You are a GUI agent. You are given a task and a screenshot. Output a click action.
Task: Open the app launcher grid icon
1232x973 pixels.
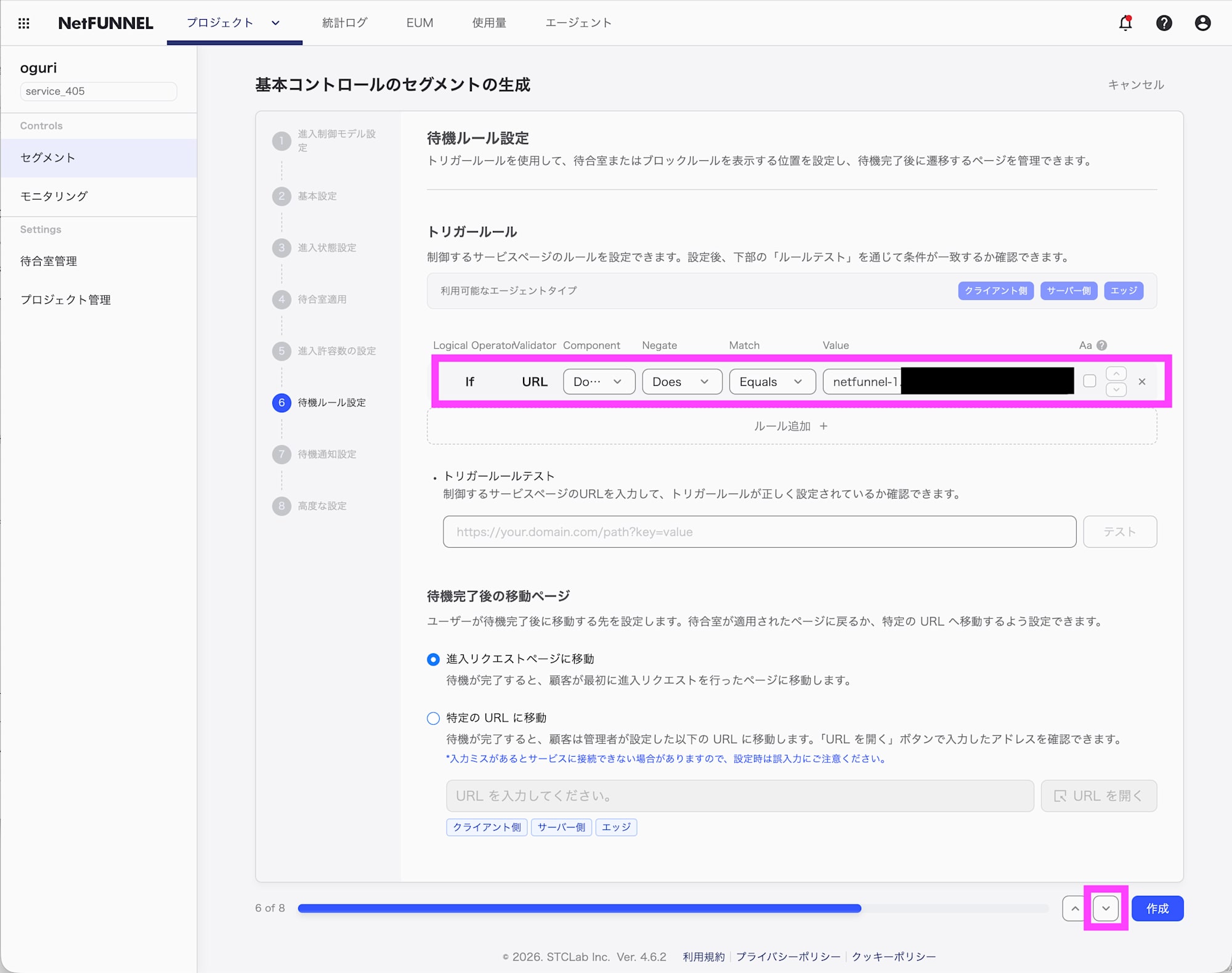pos(23,23)
